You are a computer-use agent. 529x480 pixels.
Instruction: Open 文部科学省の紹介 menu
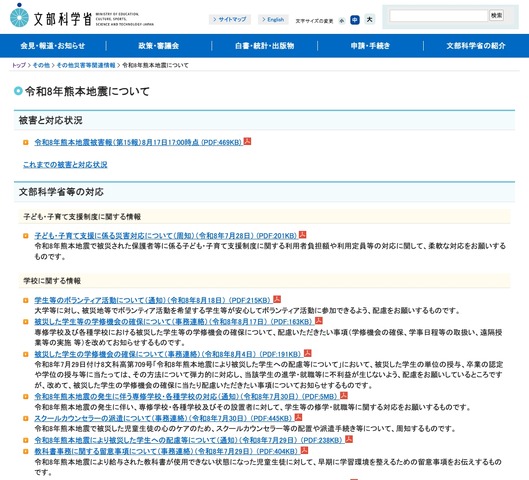point(476,46)
